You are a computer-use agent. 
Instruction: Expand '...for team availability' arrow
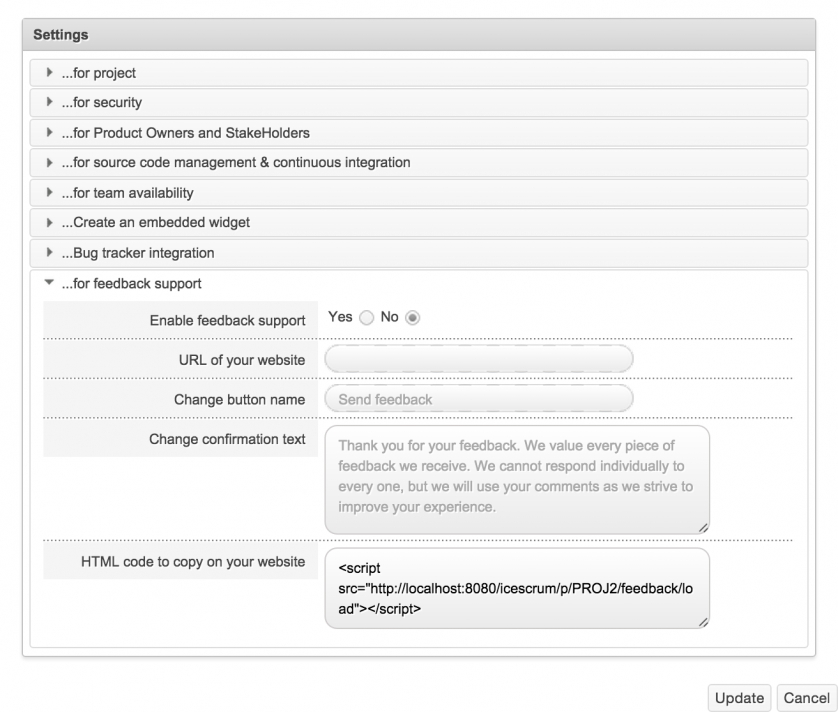coord(49,192)
